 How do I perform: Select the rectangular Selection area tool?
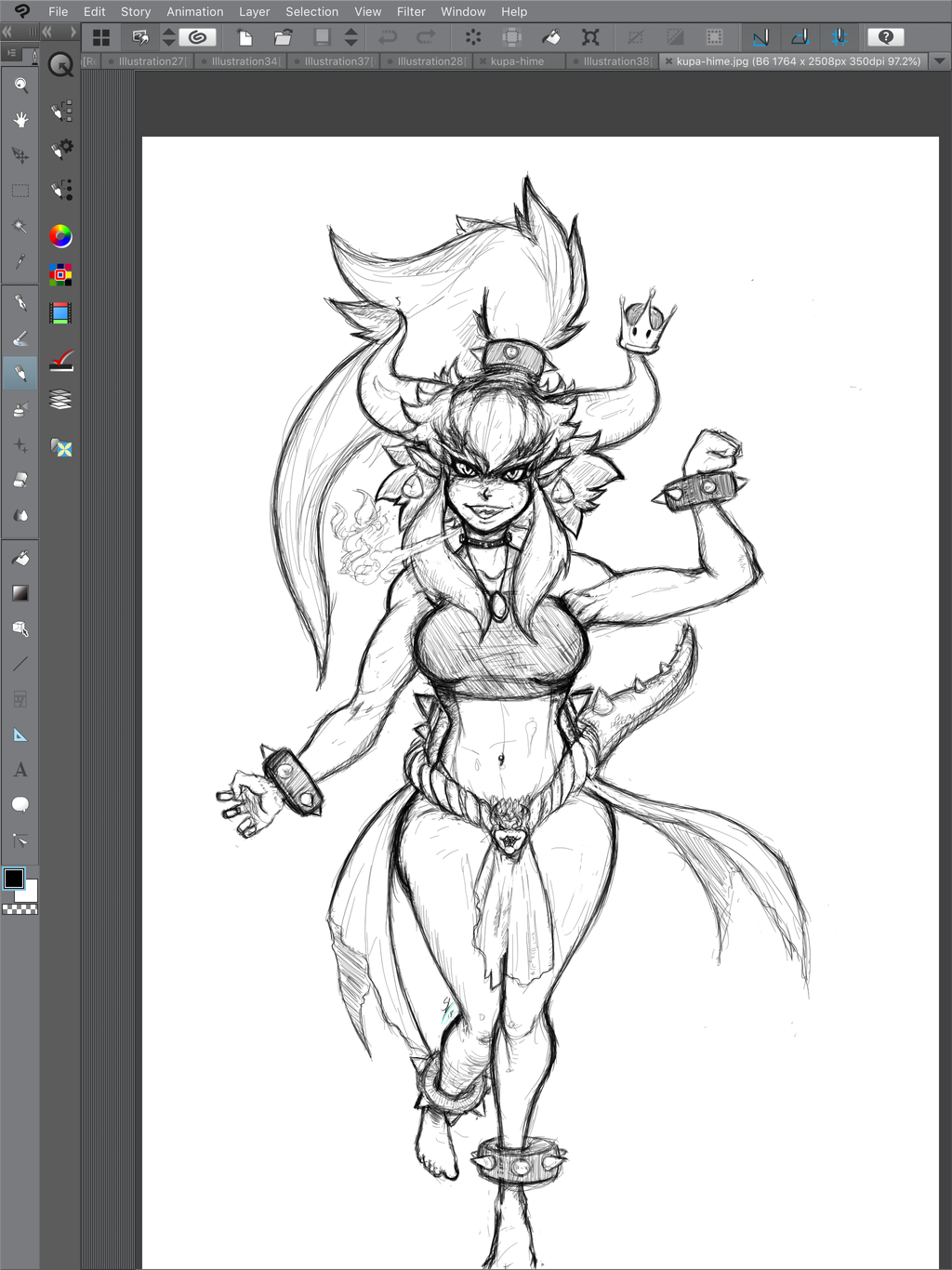point(20,191)
